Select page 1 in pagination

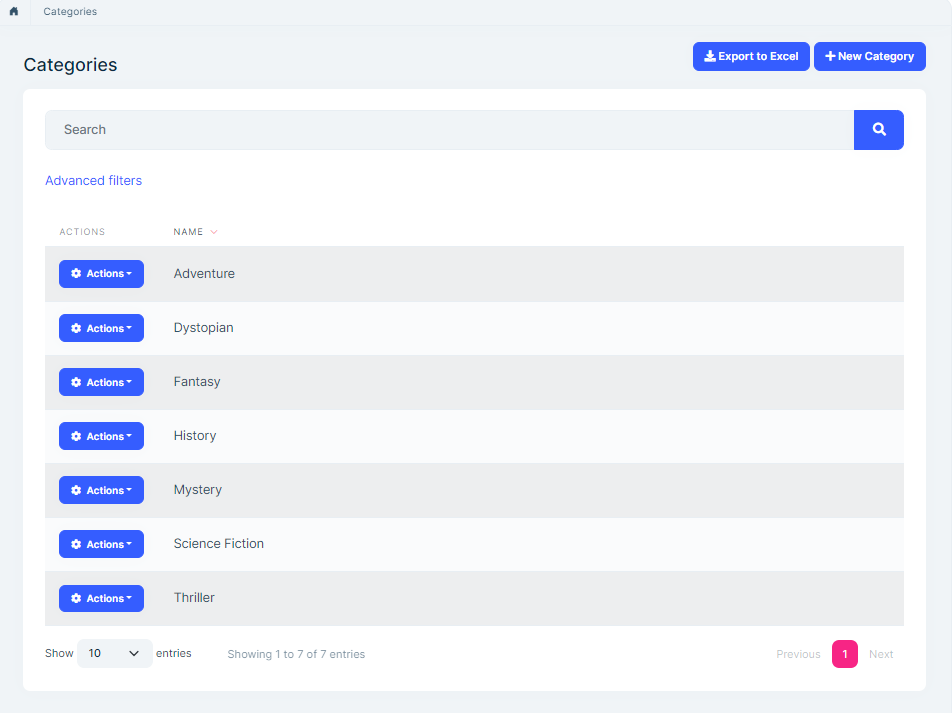tap(844, 653)
